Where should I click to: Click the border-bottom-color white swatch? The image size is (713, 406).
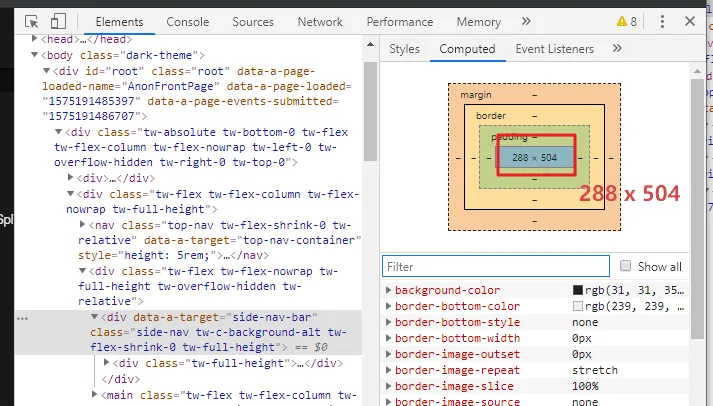click(578, 307)
